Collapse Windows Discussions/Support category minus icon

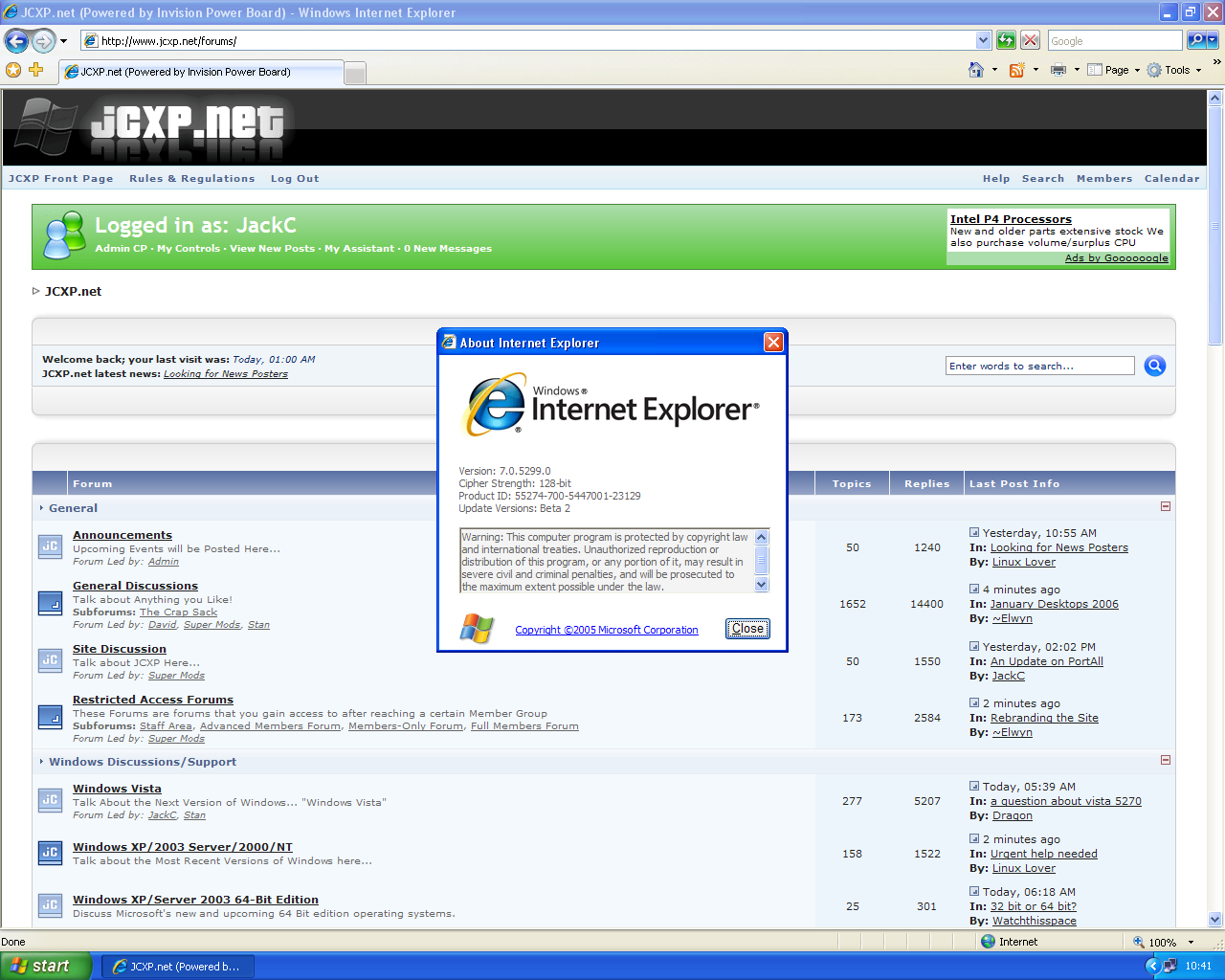pos(1166,760)
